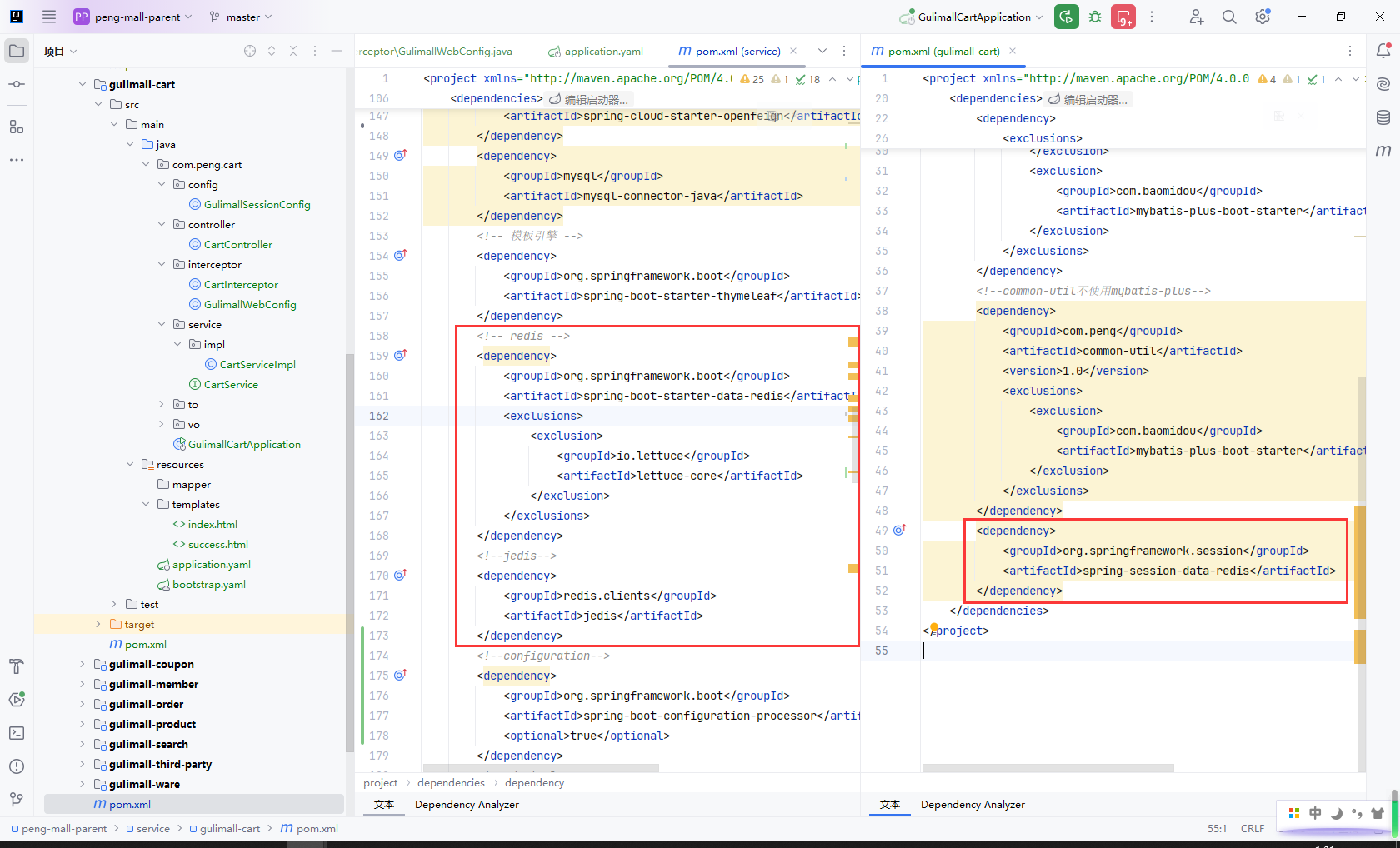Show more tool windows ellipsis

(x=17, y=160)
